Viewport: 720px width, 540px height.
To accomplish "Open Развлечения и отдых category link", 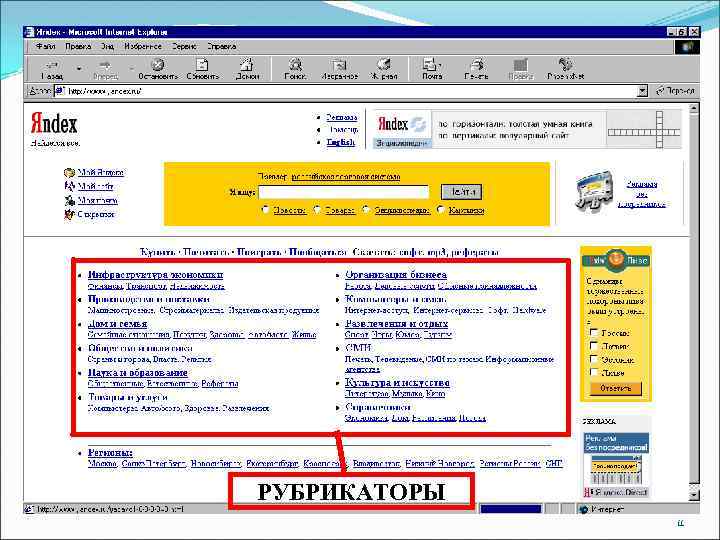I will [396, 324].
